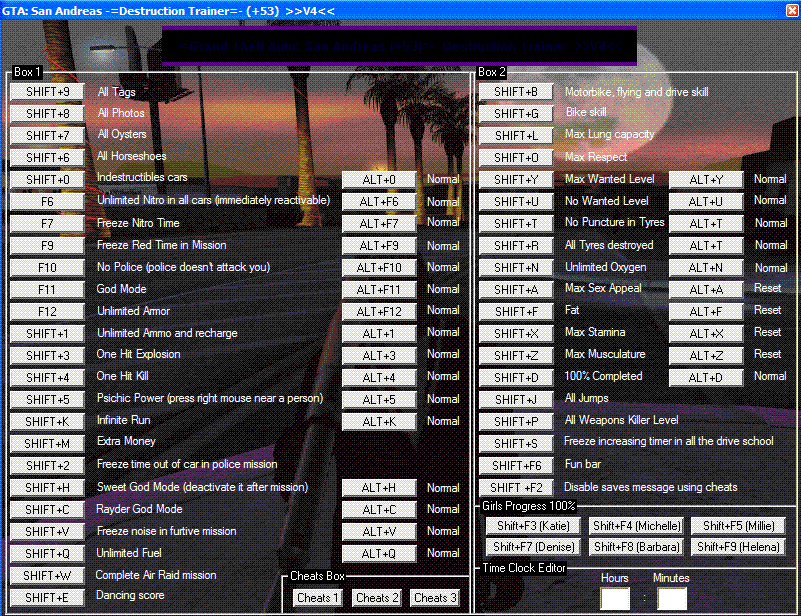Open the Cheats 2 page
Screen dimensions: 801x616
click(x=376, y=598)
